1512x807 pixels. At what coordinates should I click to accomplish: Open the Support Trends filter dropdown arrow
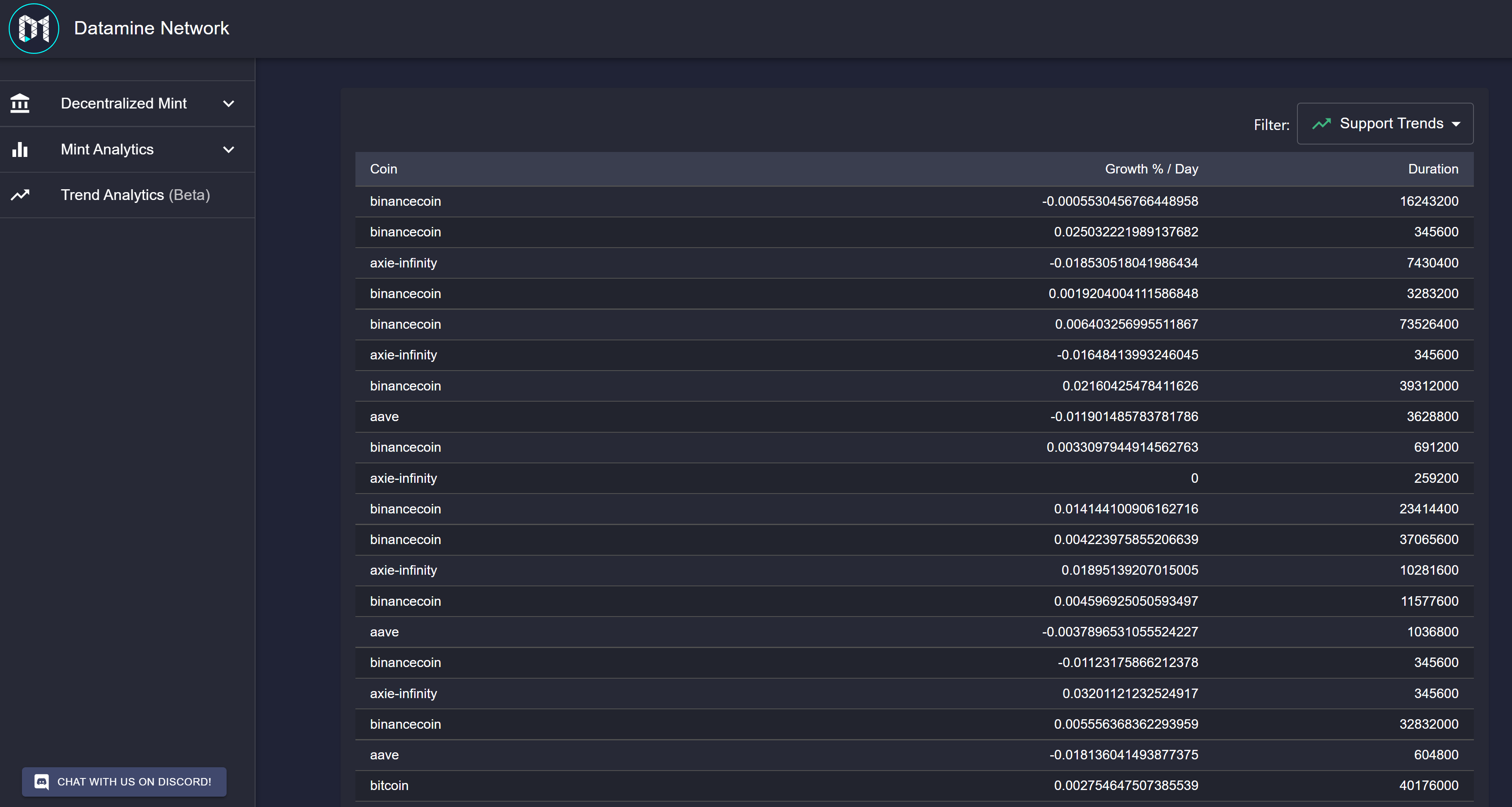tap(1456, 124)
